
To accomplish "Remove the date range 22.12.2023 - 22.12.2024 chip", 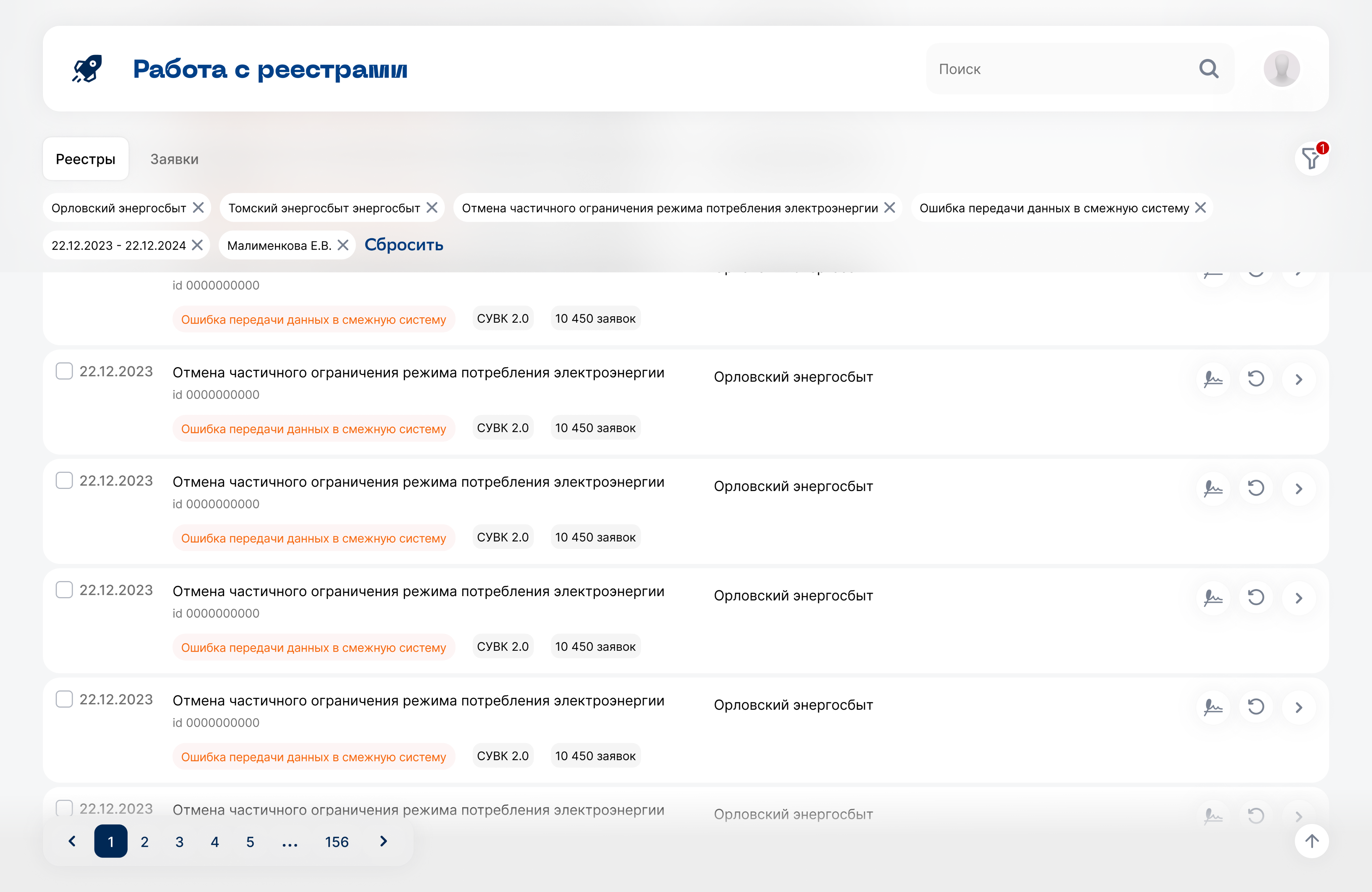I will [x=197, y=245].
